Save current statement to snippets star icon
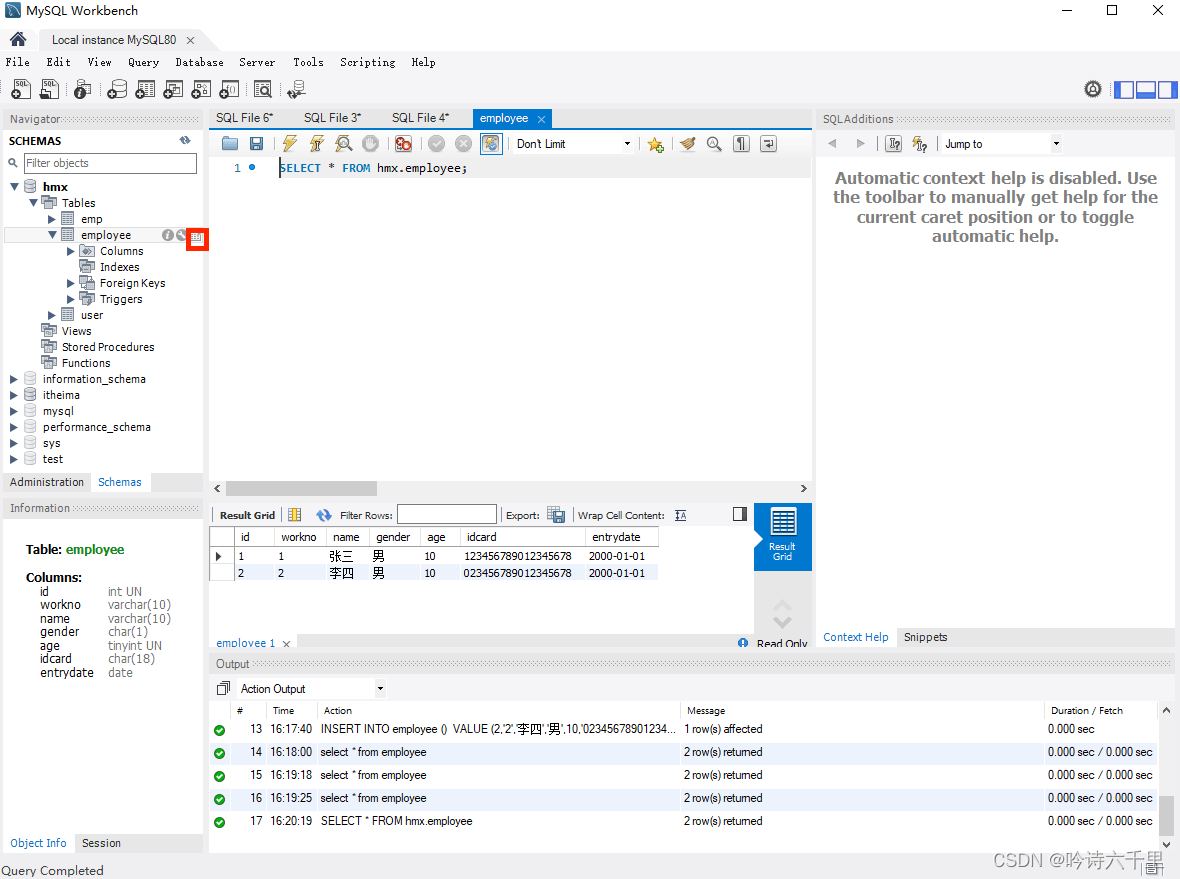Image resolution: width=1180 pixels, height=879 pixels. [x=655, y=144]
